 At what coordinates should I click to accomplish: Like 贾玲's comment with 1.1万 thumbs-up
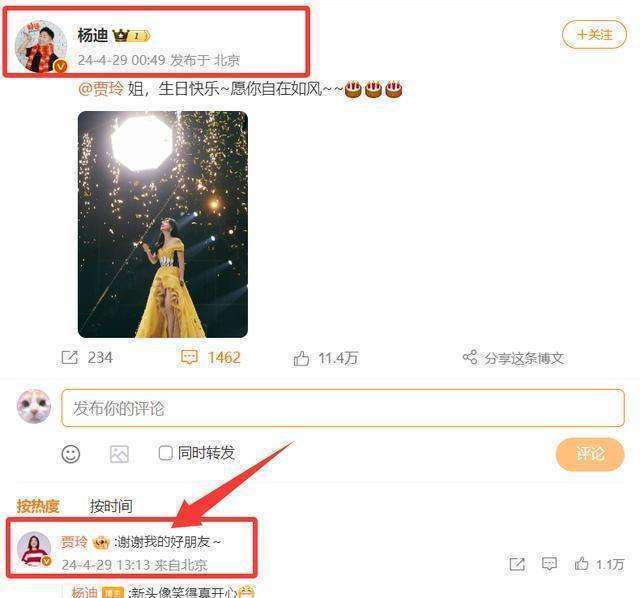(x=581, y=564)
